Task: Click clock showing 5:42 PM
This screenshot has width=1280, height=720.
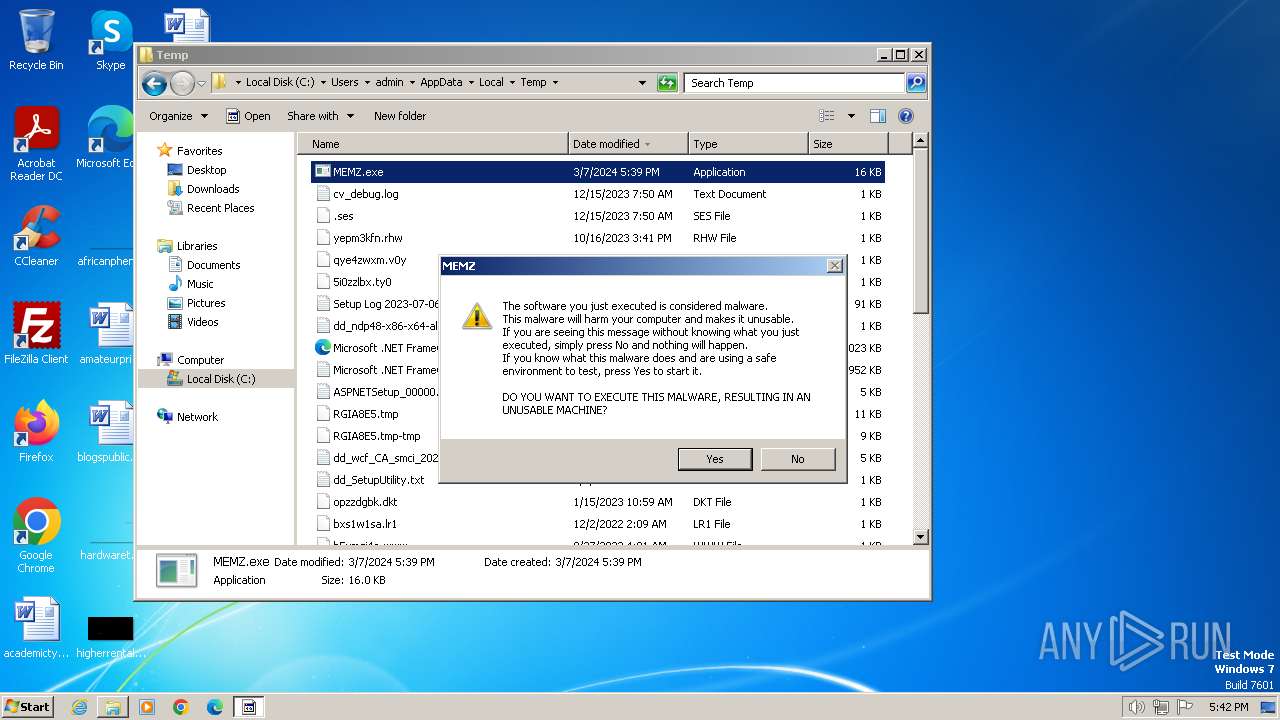Action: point(1228,707)
